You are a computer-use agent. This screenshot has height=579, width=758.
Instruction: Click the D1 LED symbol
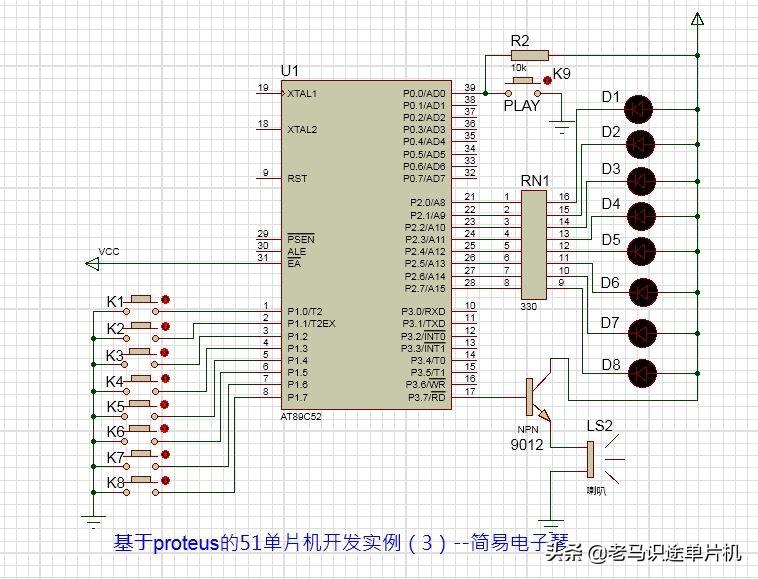pos(638,109)
